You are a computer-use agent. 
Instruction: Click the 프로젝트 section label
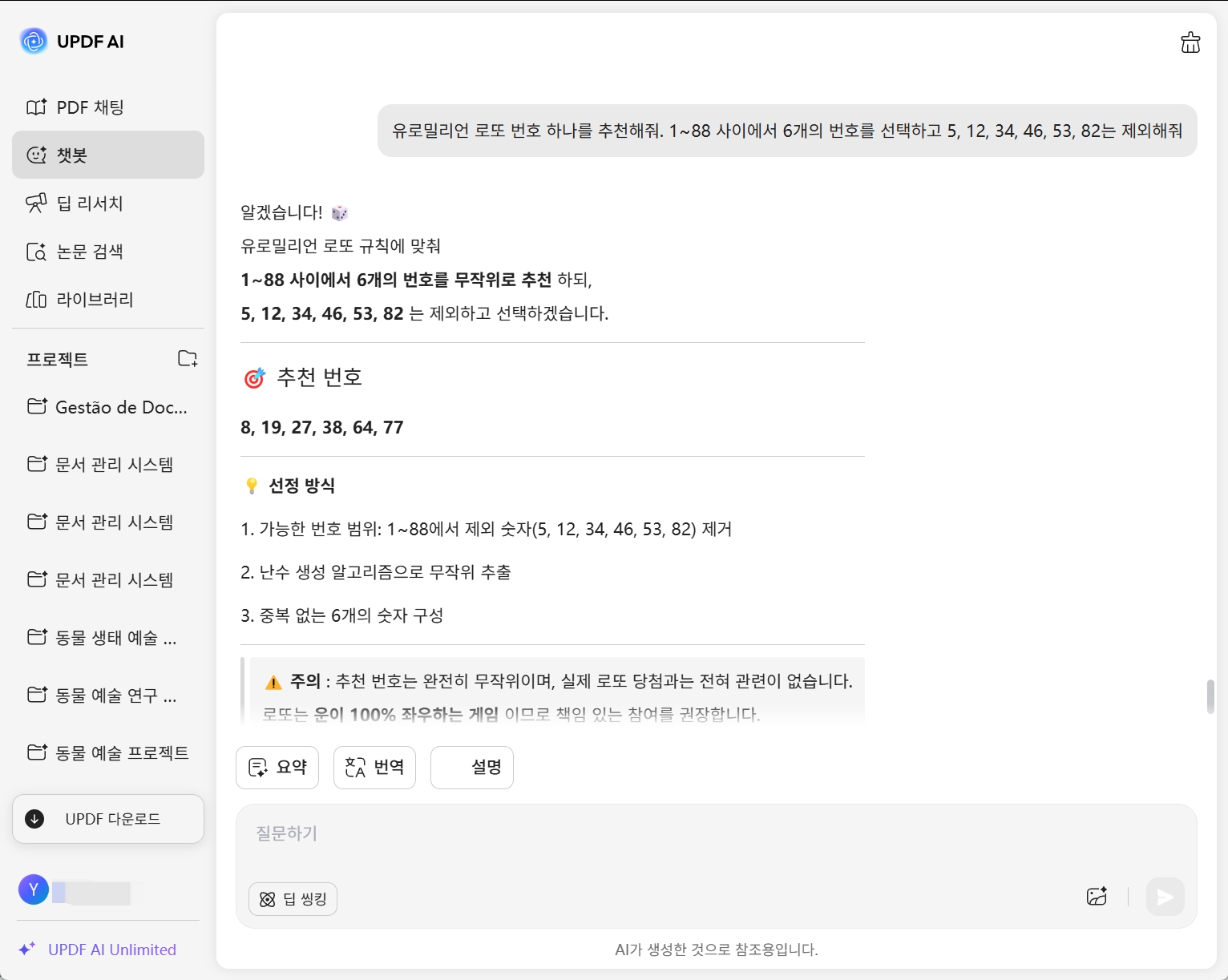click(x=57, y=359)
